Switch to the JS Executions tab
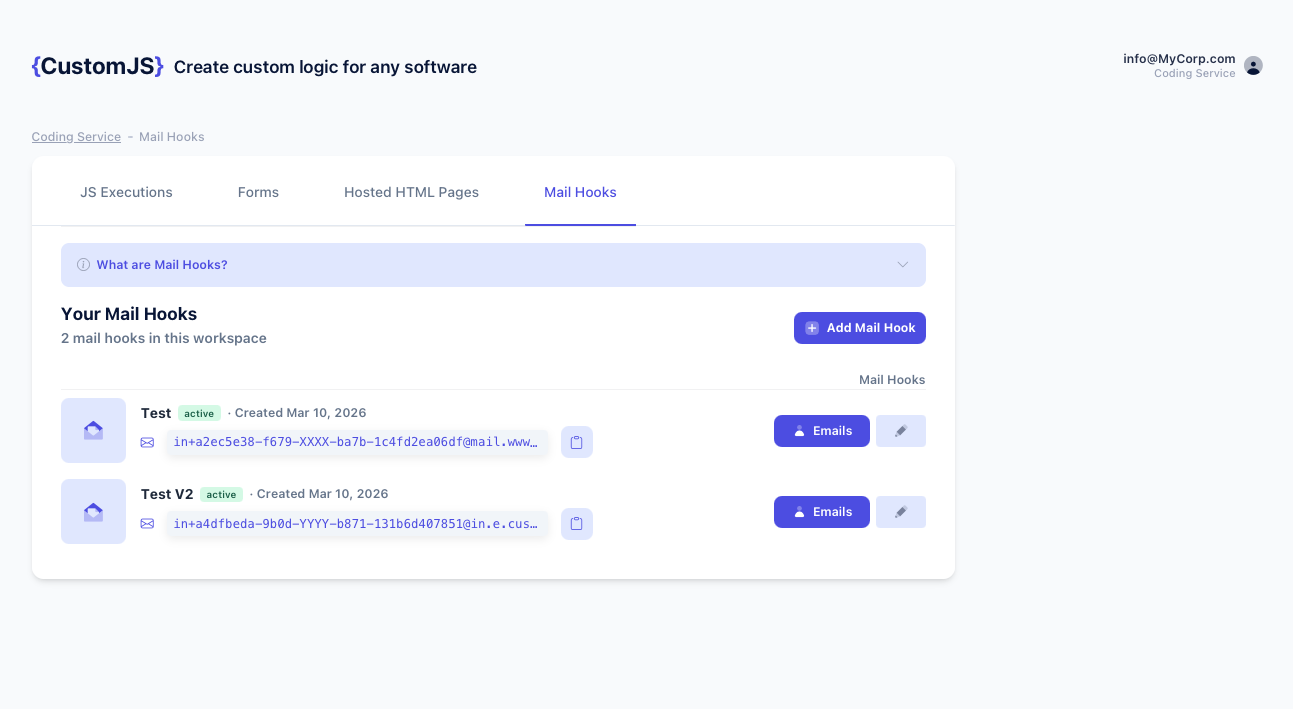Screen dimensions: 1293x709 tap(126, 191)
